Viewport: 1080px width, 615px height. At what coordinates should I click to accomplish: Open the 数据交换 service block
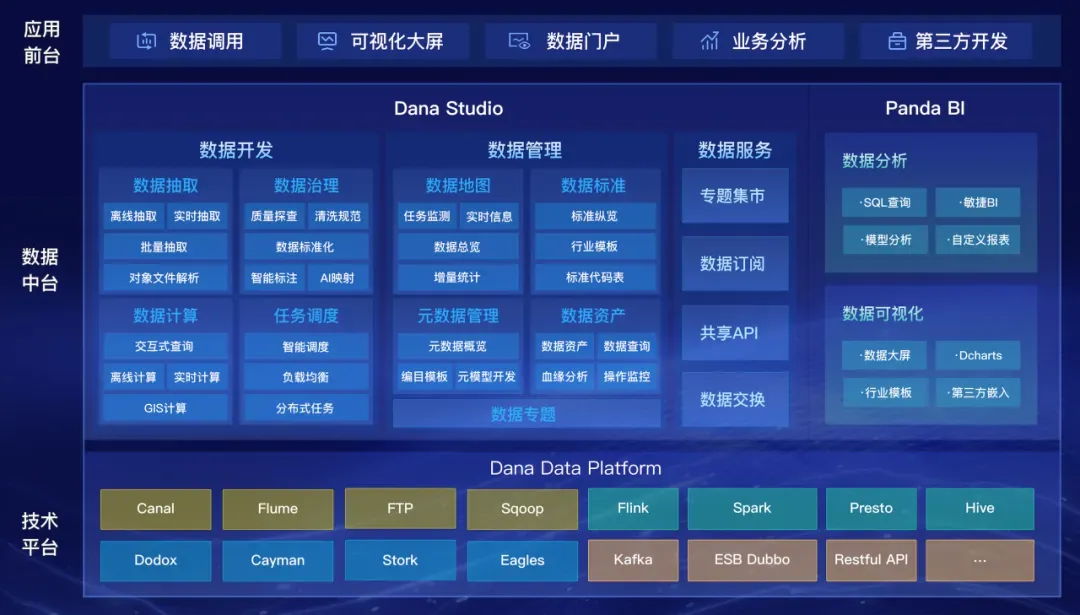[x=735, y=399]
